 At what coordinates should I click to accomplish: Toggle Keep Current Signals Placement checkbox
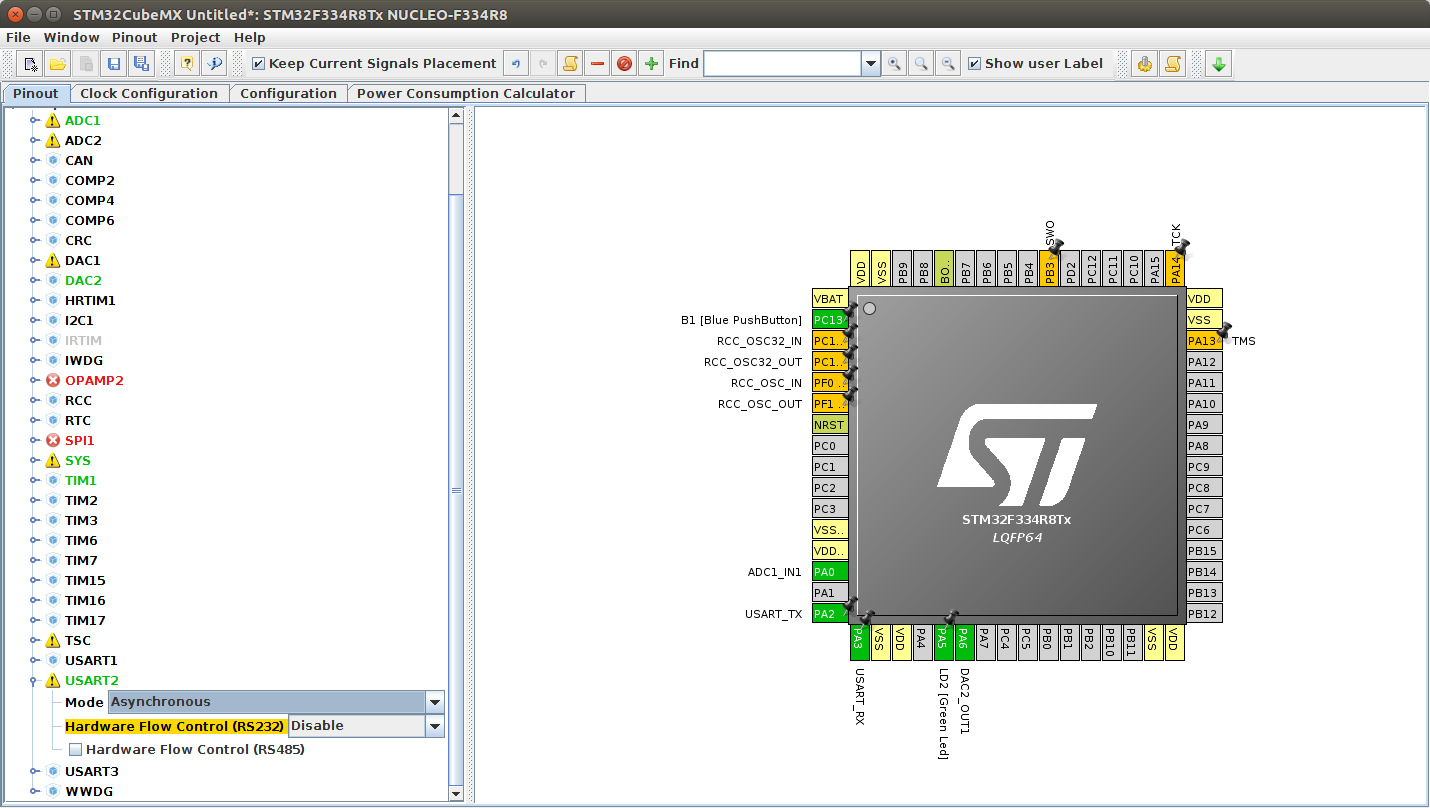pos(259,64)
